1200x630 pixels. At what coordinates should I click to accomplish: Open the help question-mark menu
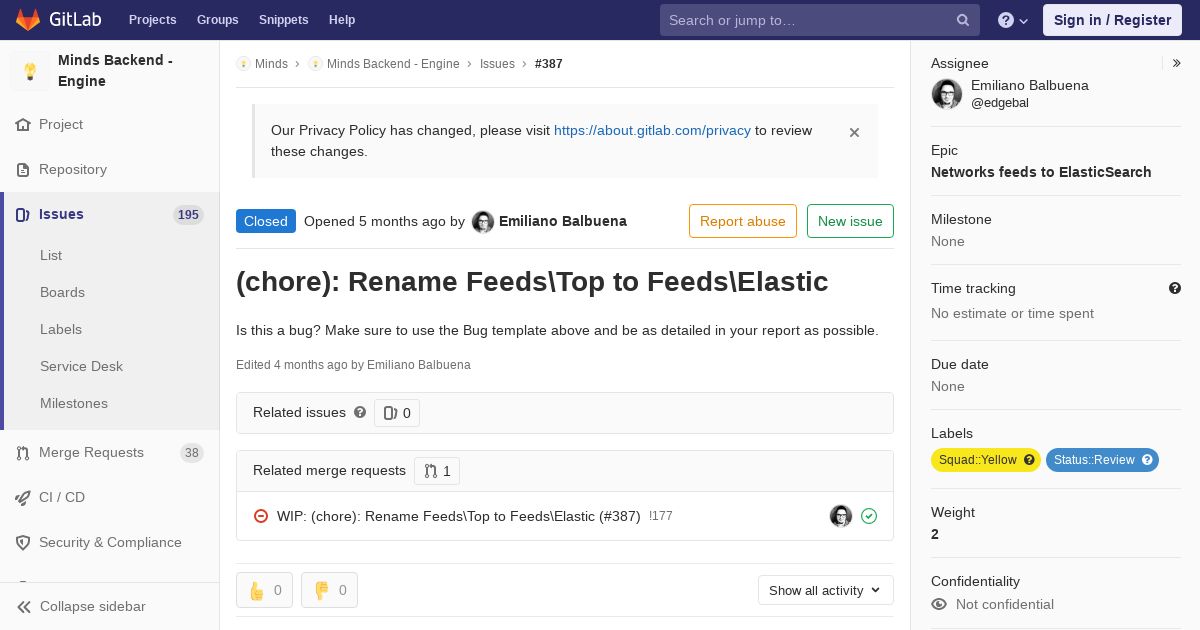pyautogui.click(x=1013, y=20)
